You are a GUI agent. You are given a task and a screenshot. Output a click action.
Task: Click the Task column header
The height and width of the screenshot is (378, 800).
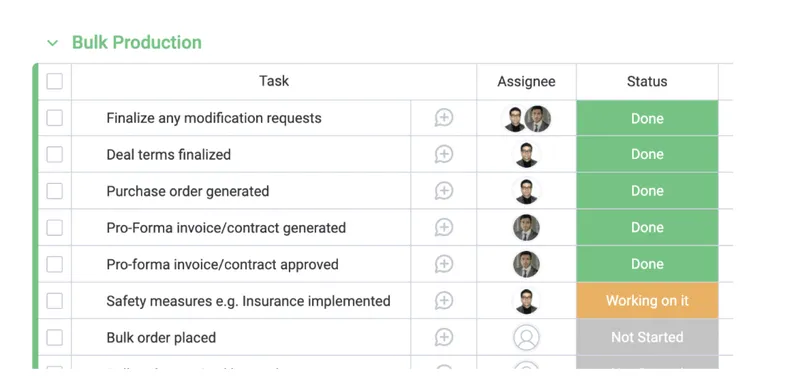pos(274,81)
